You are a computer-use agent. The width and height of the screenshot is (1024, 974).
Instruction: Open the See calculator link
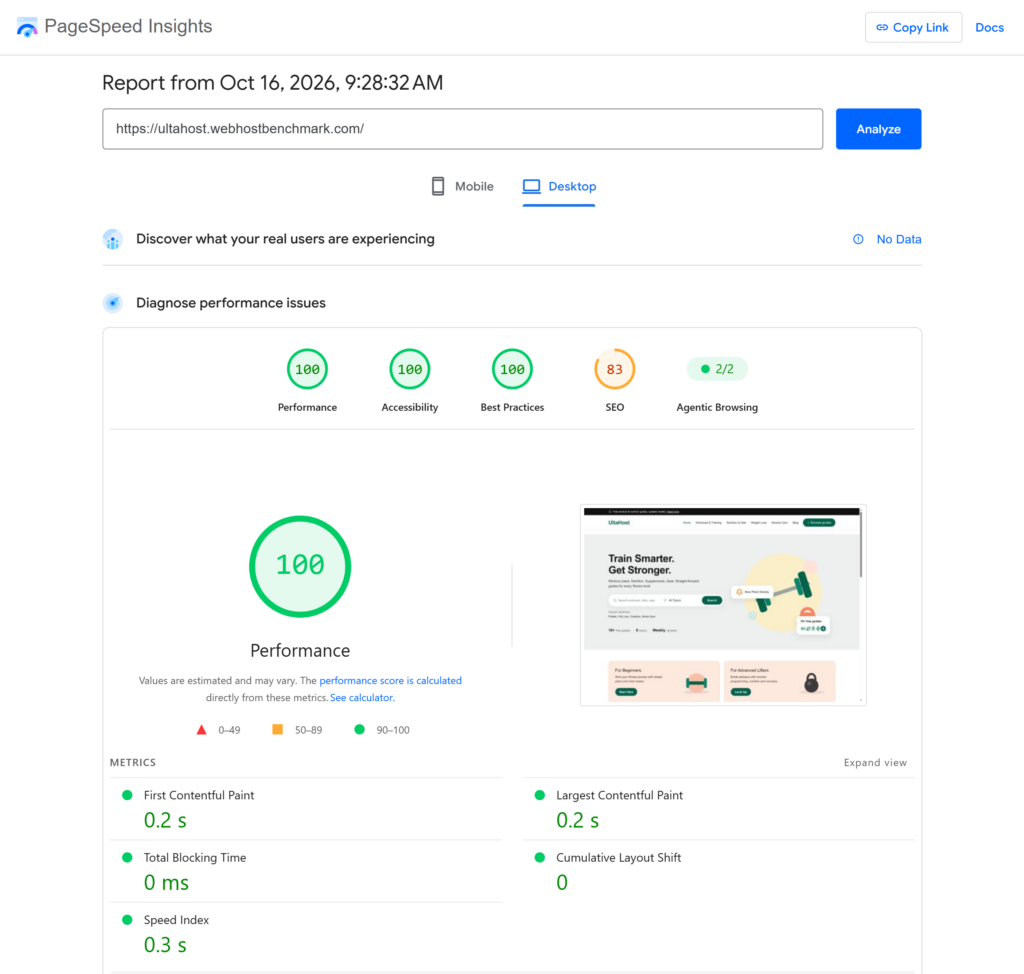362,698
